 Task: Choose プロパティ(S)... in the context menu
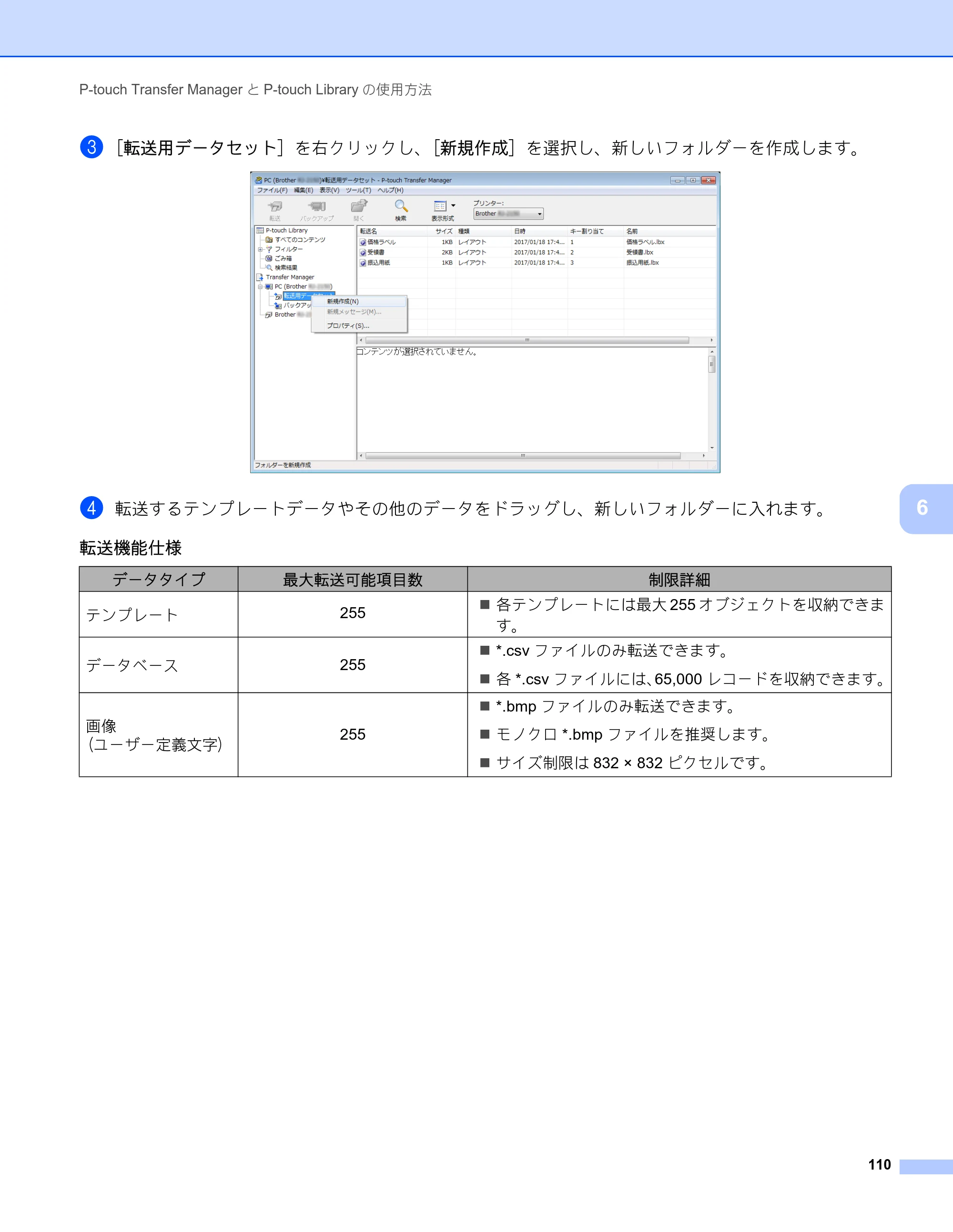click(x=359, y=326)
